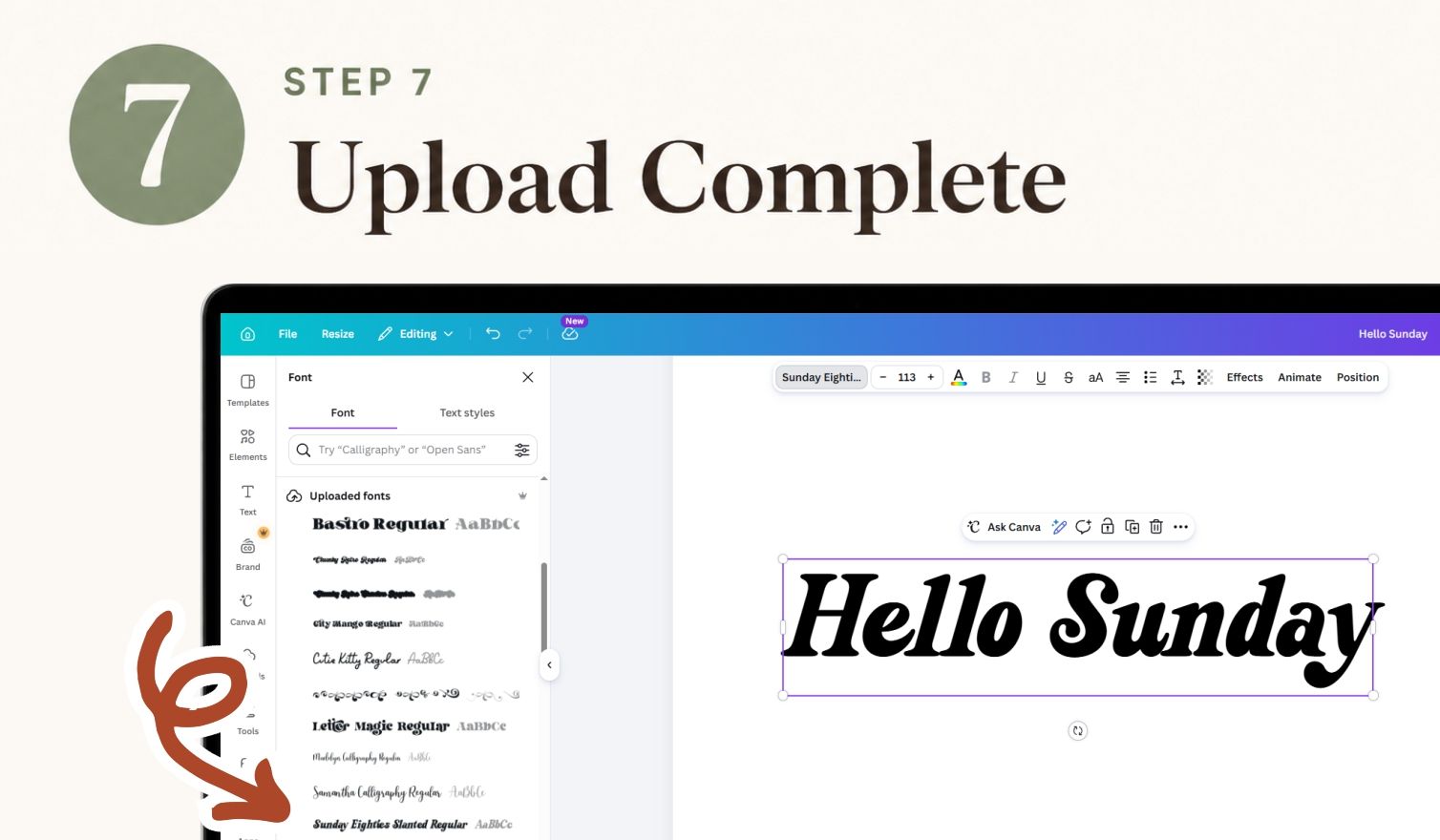
Task: Go to the Canva home icon
Action: tap(247, 334)
